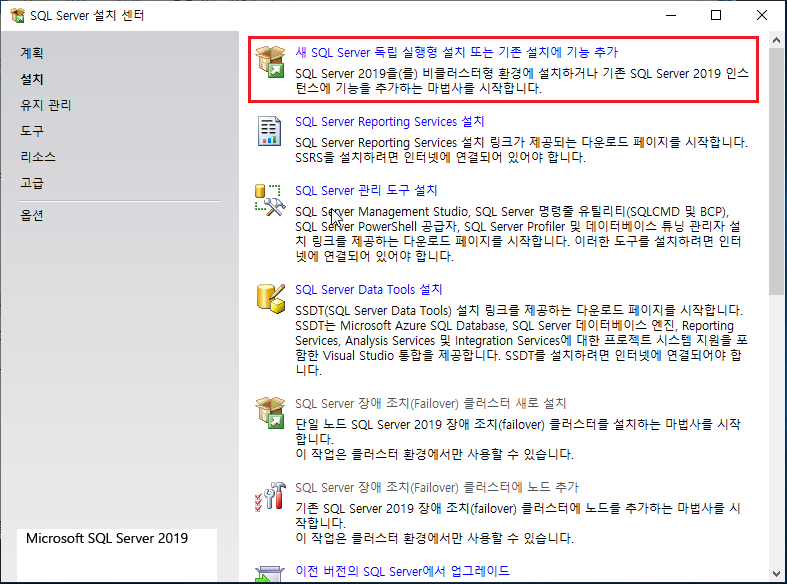Click 장애 조치(Failover) 클러스터에 노드 추가 link
The width and height of the screenshot is (787, 584).
pyautogui.click(x=437, y=487)
